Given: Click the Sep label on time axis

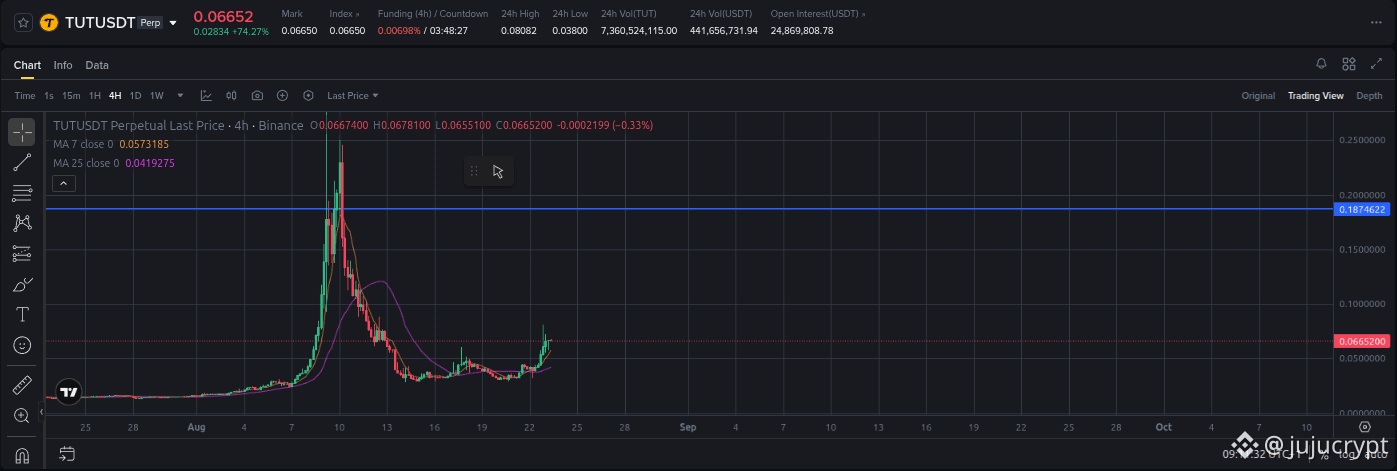Looking at the screenshot, I should tap(688, 427).
